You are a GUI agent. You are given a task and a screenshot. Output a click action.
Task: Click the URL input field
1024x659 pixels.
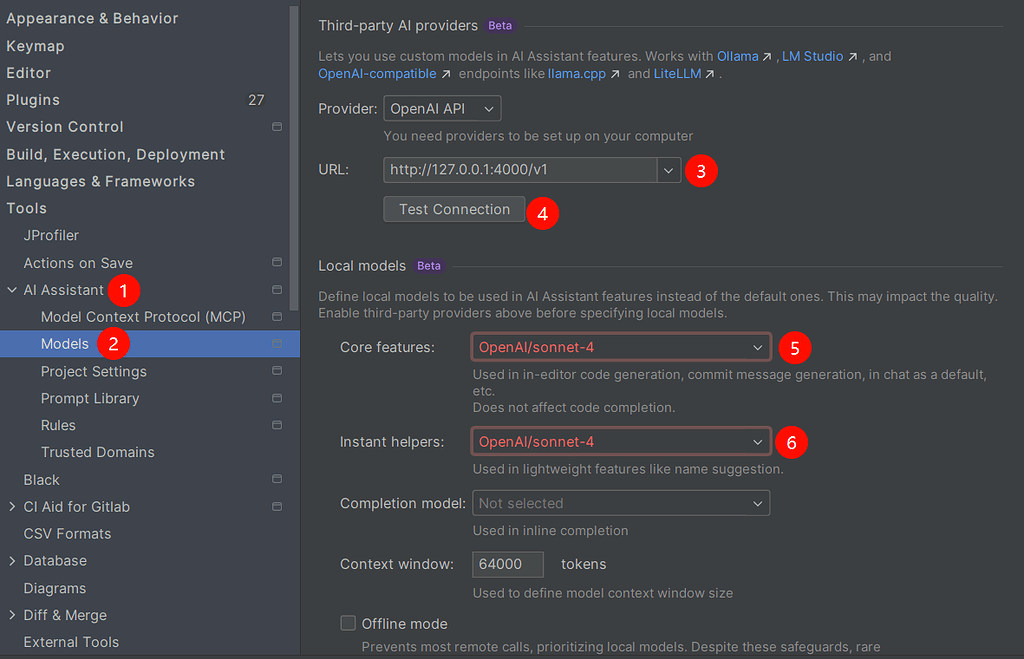pos(520,170)
